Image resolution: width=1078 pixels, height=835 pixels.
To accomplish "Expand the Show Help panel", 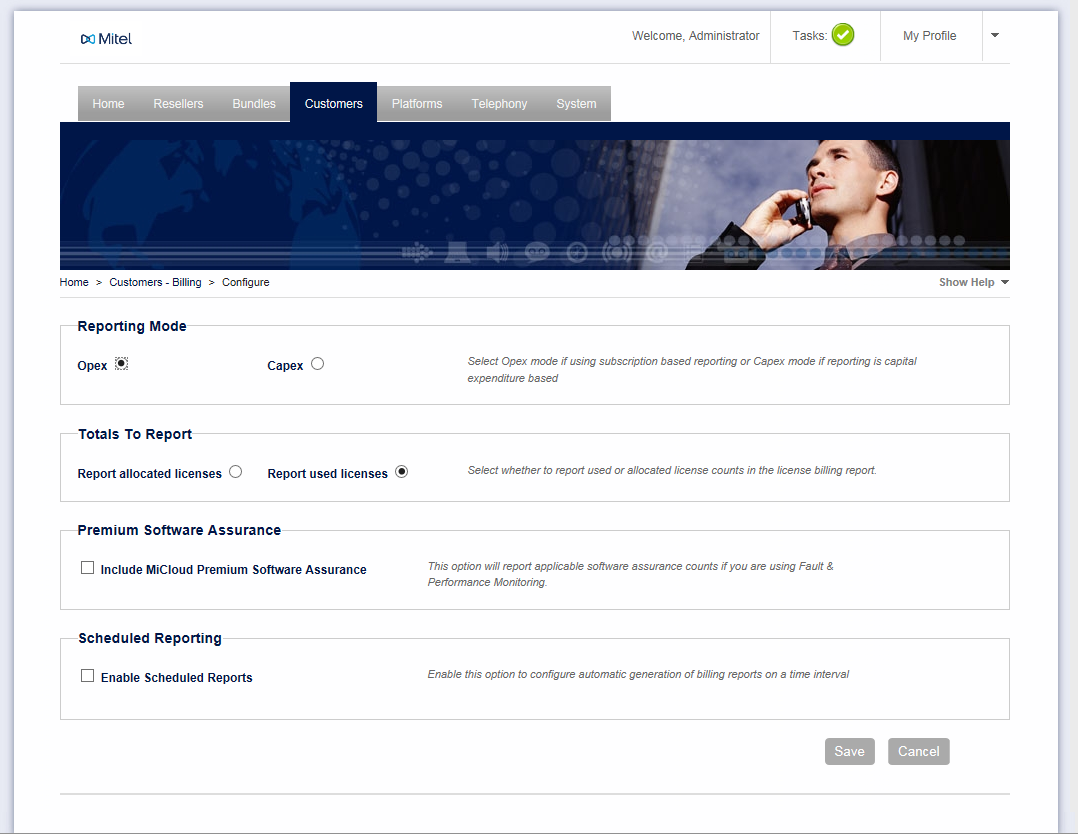I will pyautogui.click(x=973, y=283).
